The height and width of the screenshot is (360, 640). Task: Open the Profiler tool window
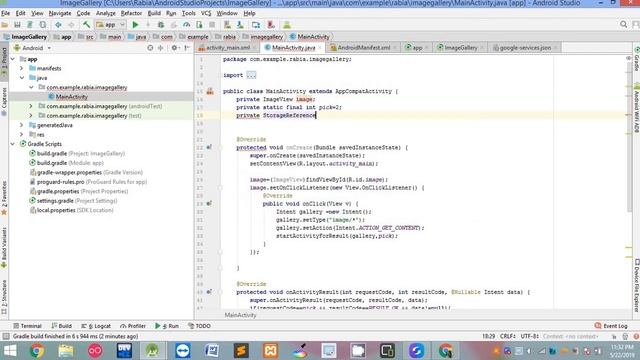pyautogui.click(x=133, y=326)
